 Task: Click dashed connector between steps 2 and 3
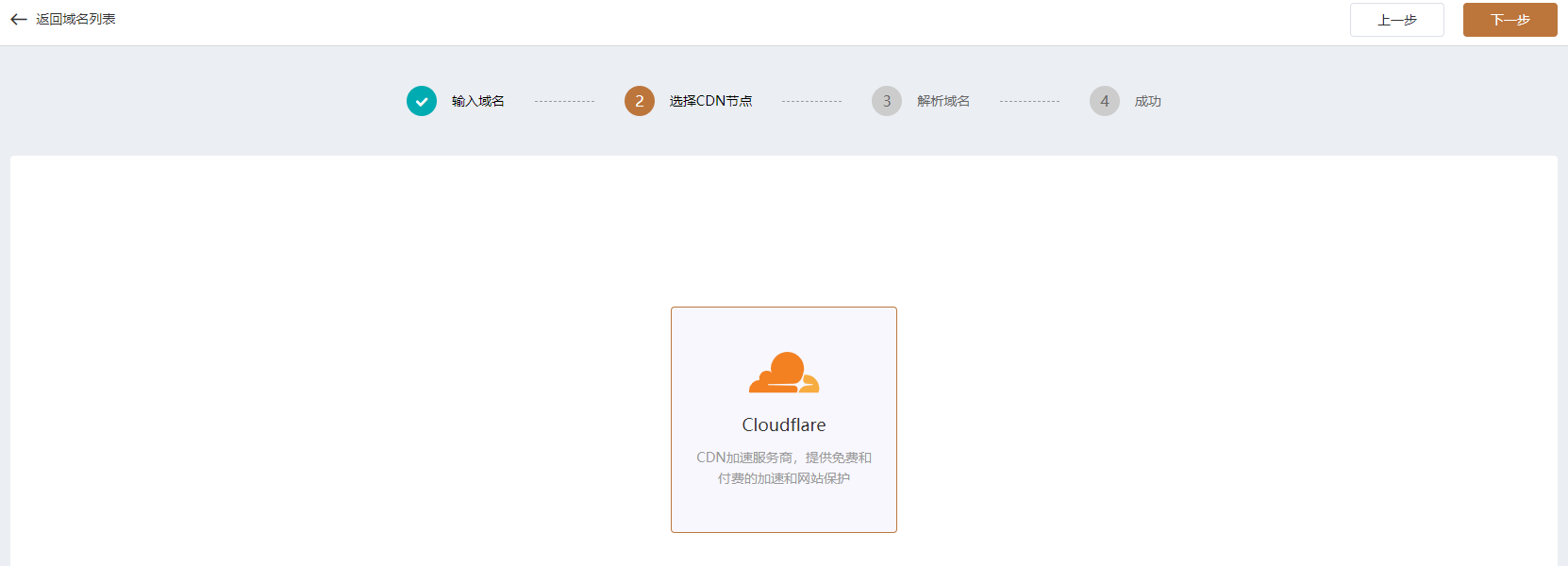point(811,101)
